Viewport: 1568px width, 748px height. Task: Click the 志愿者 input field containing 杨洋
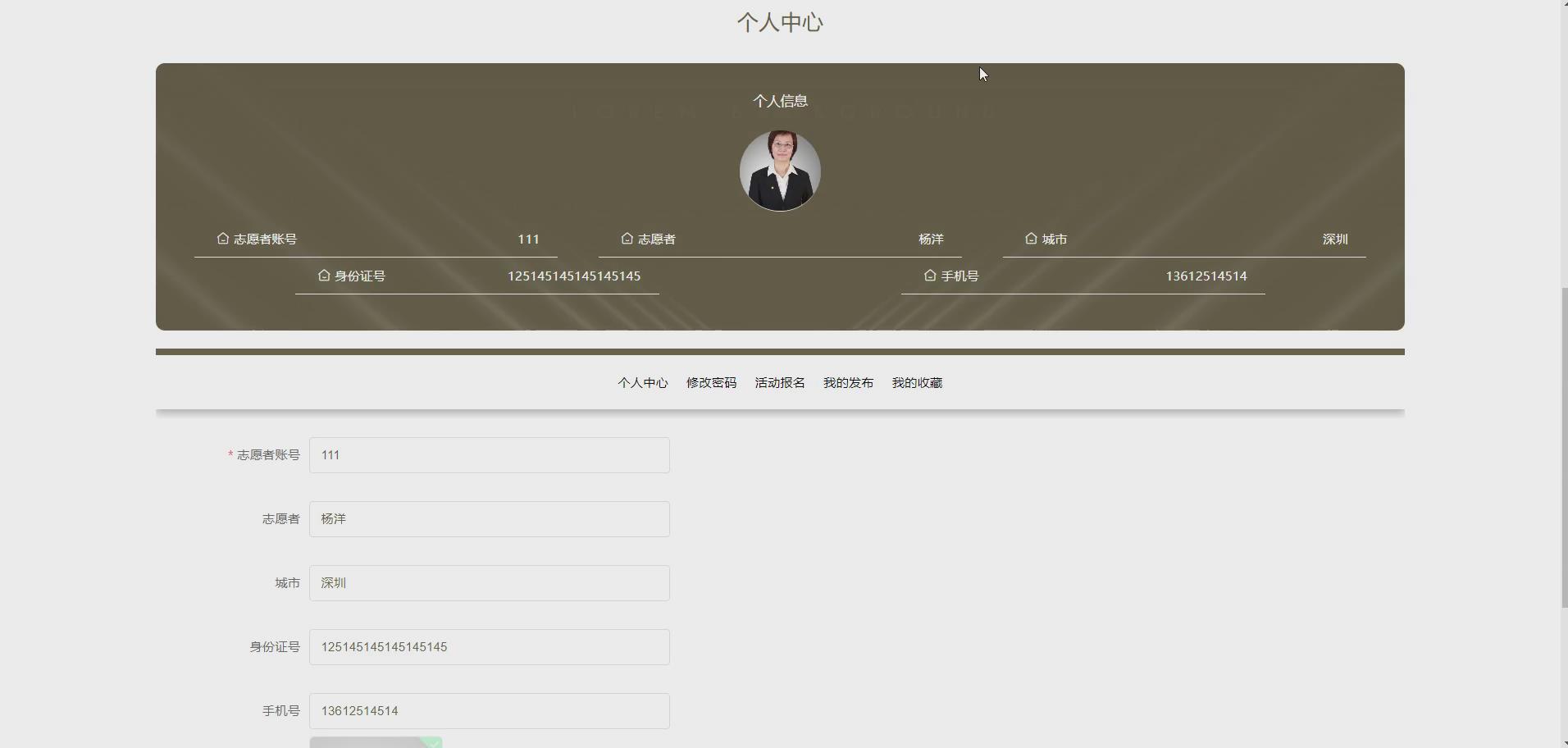coord(490,519)
